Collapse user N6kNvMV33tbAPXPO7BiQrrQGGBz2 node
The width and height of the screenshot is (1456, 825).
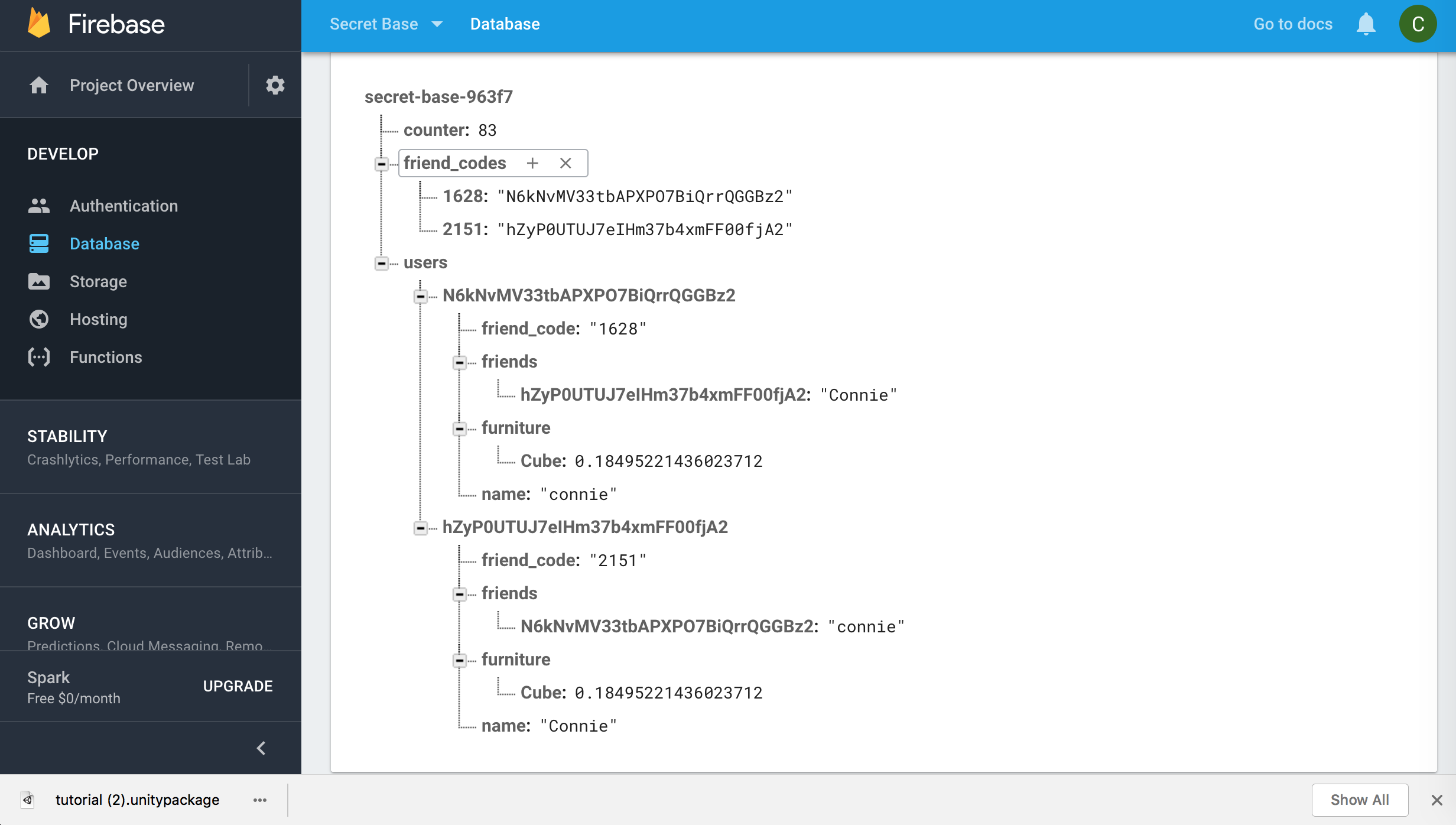(421, 296)
